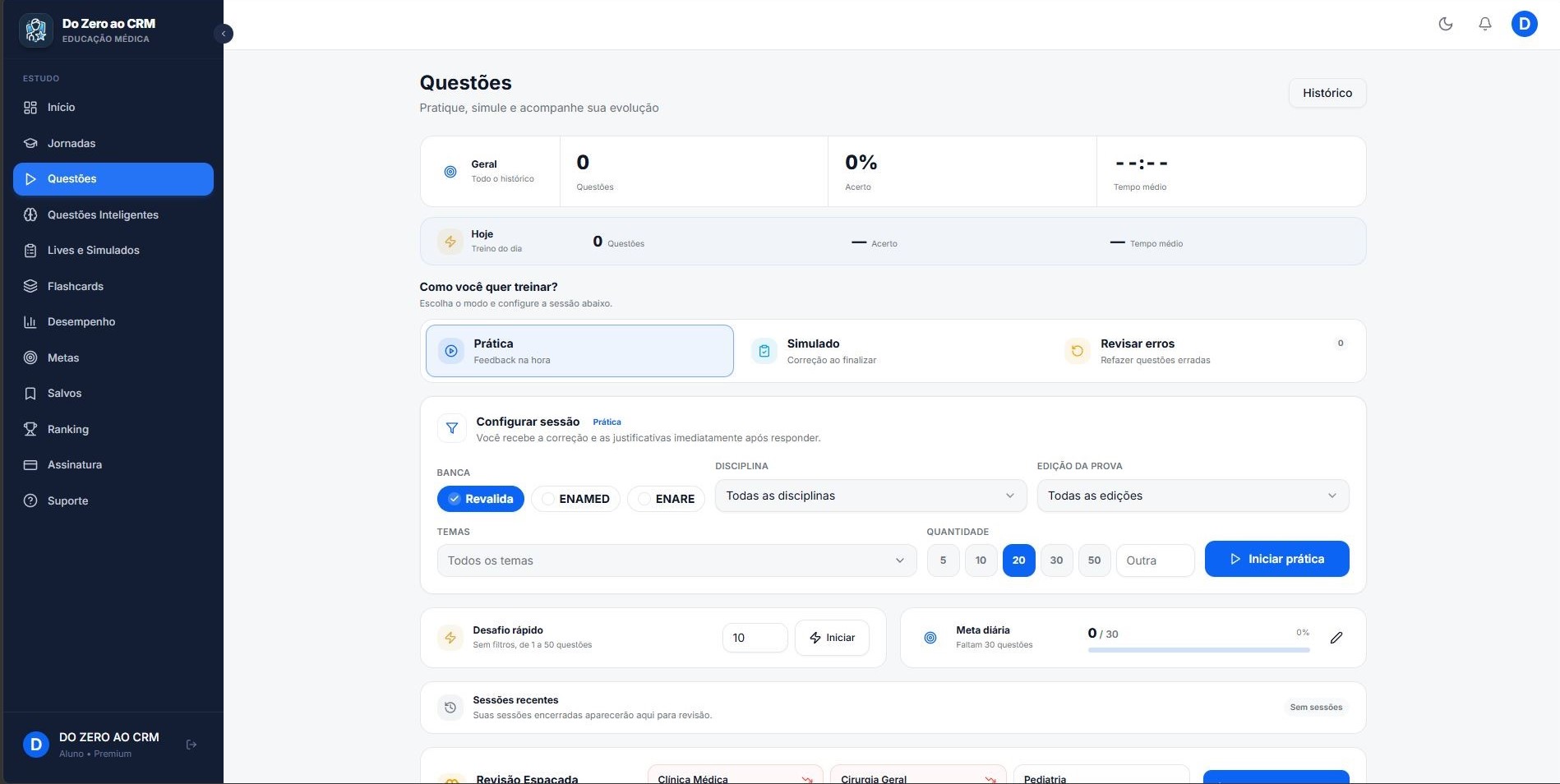Click the Meta diária progress bar
The image size is (1560, 784).
coord(1198,650)
